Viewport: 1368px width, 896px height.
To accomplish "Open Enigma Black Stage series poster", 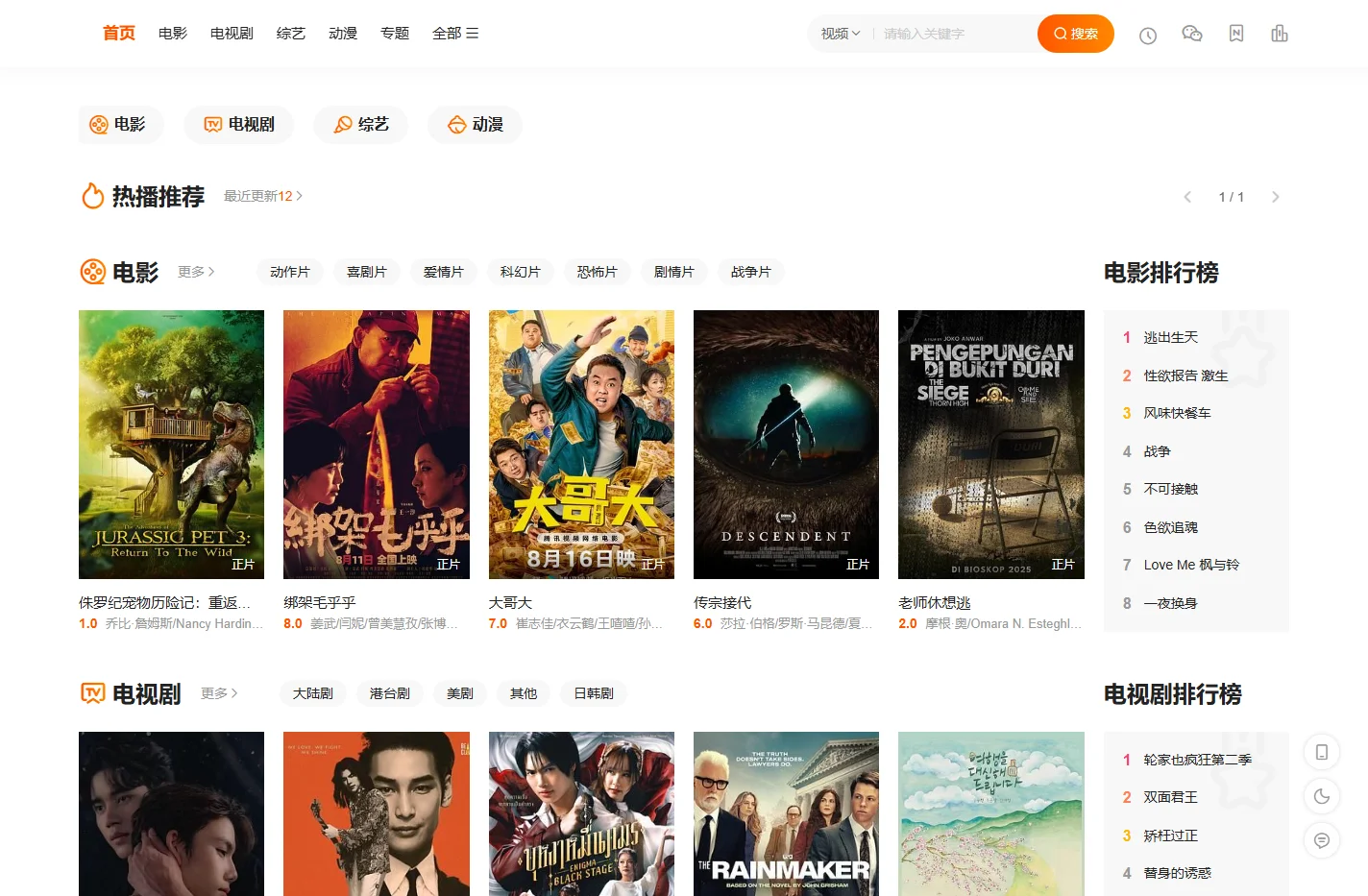I will coord(581,813).
